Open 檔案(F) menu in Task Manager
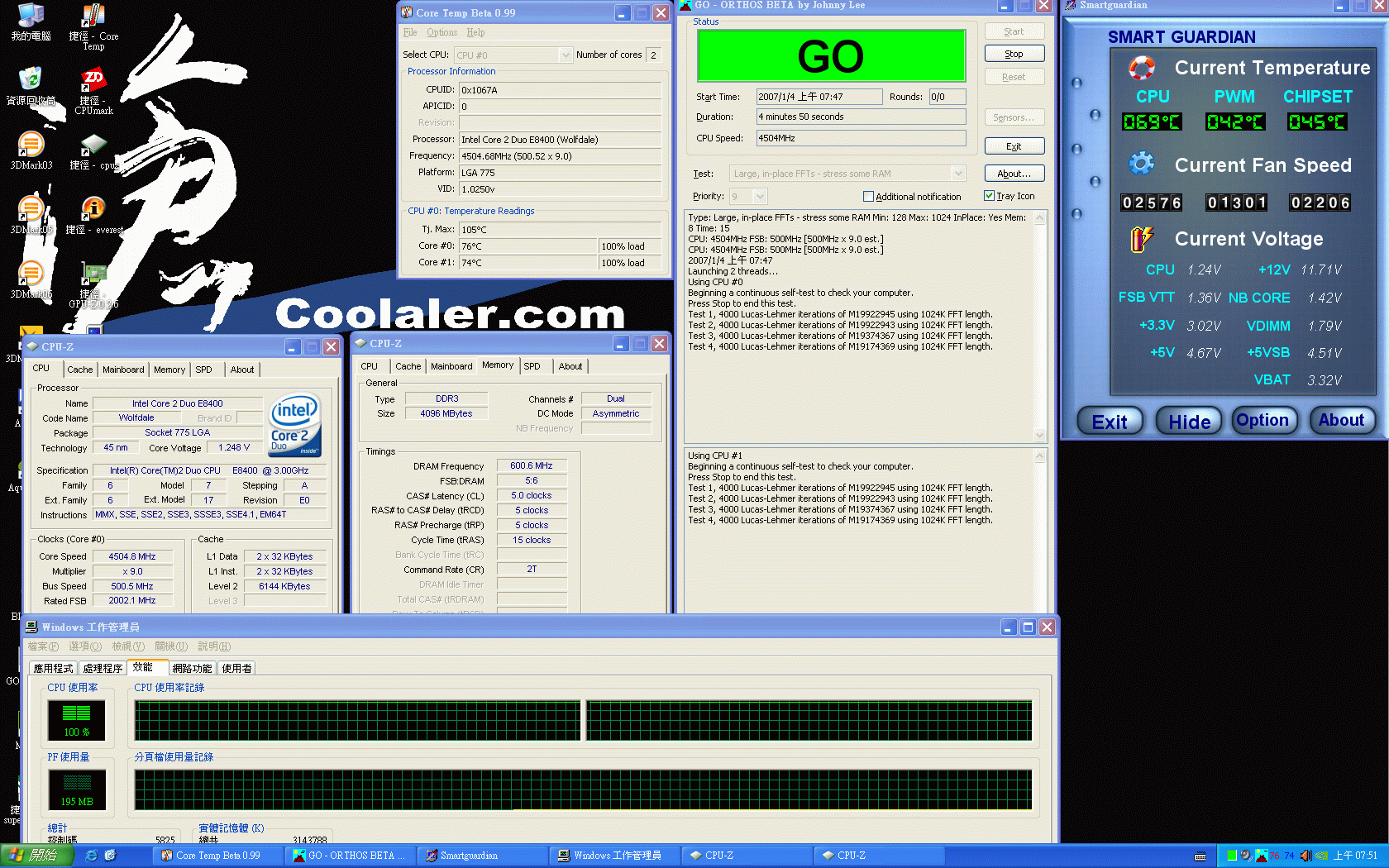This screenshot has width=1389, height=868. coord(43,646)
